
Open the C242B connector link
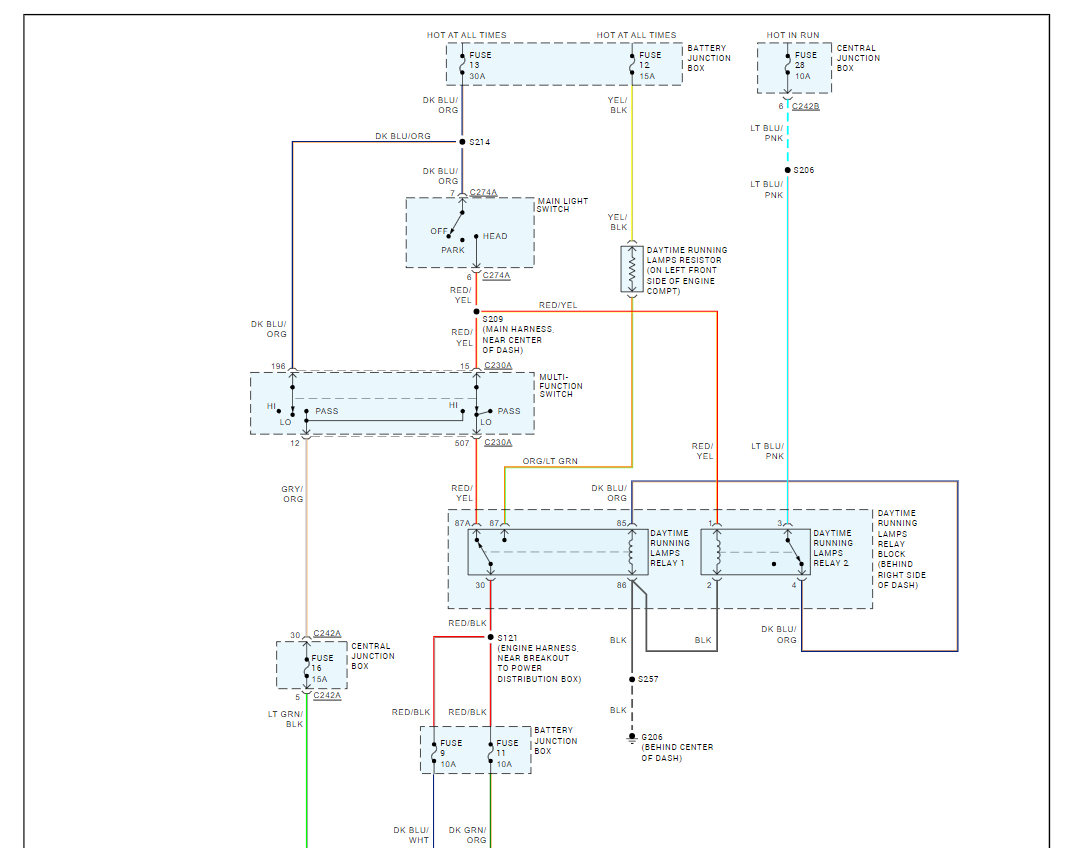805,106
